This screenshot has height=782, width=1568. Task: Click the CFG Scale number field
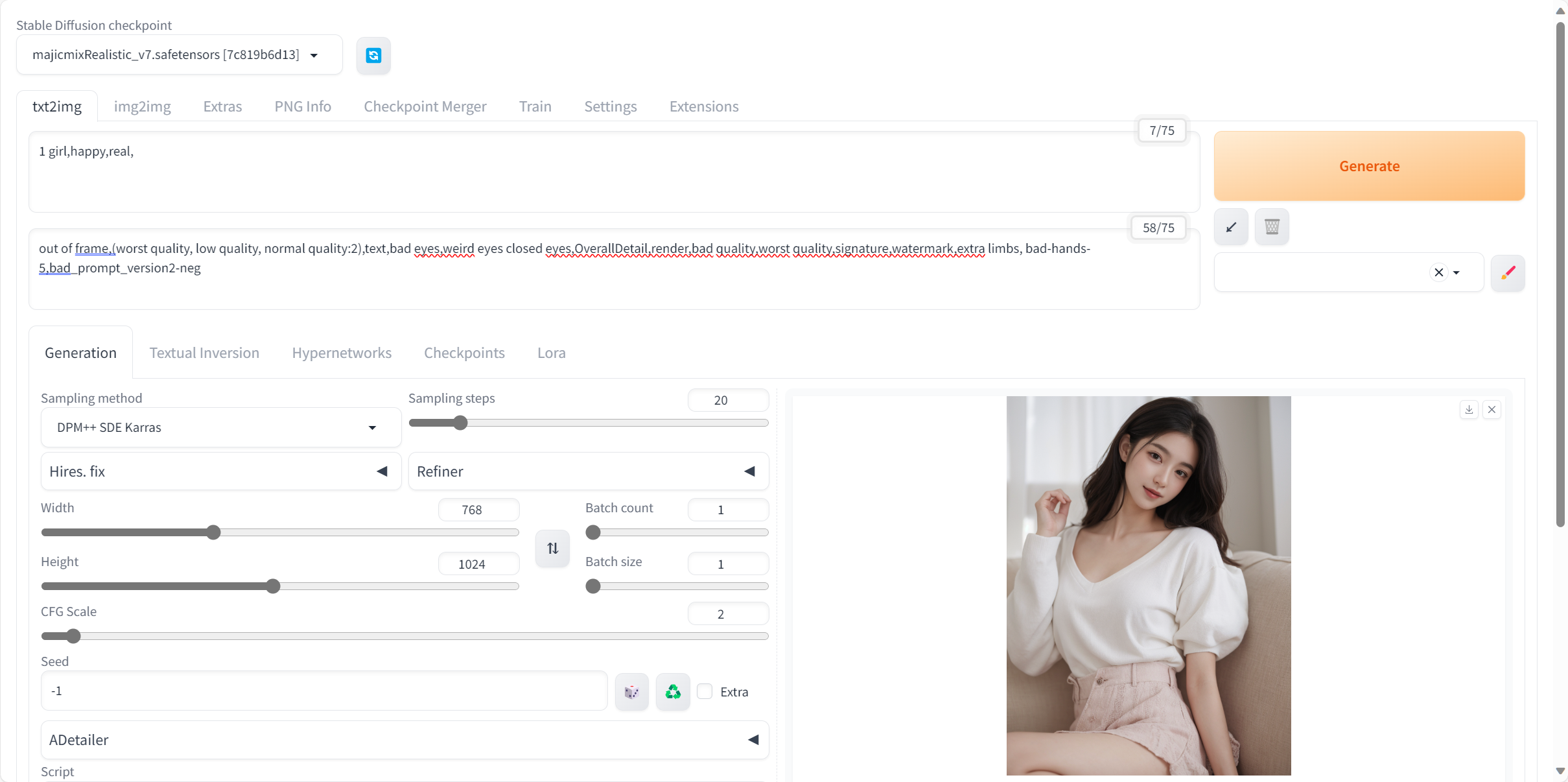[728, 614]
